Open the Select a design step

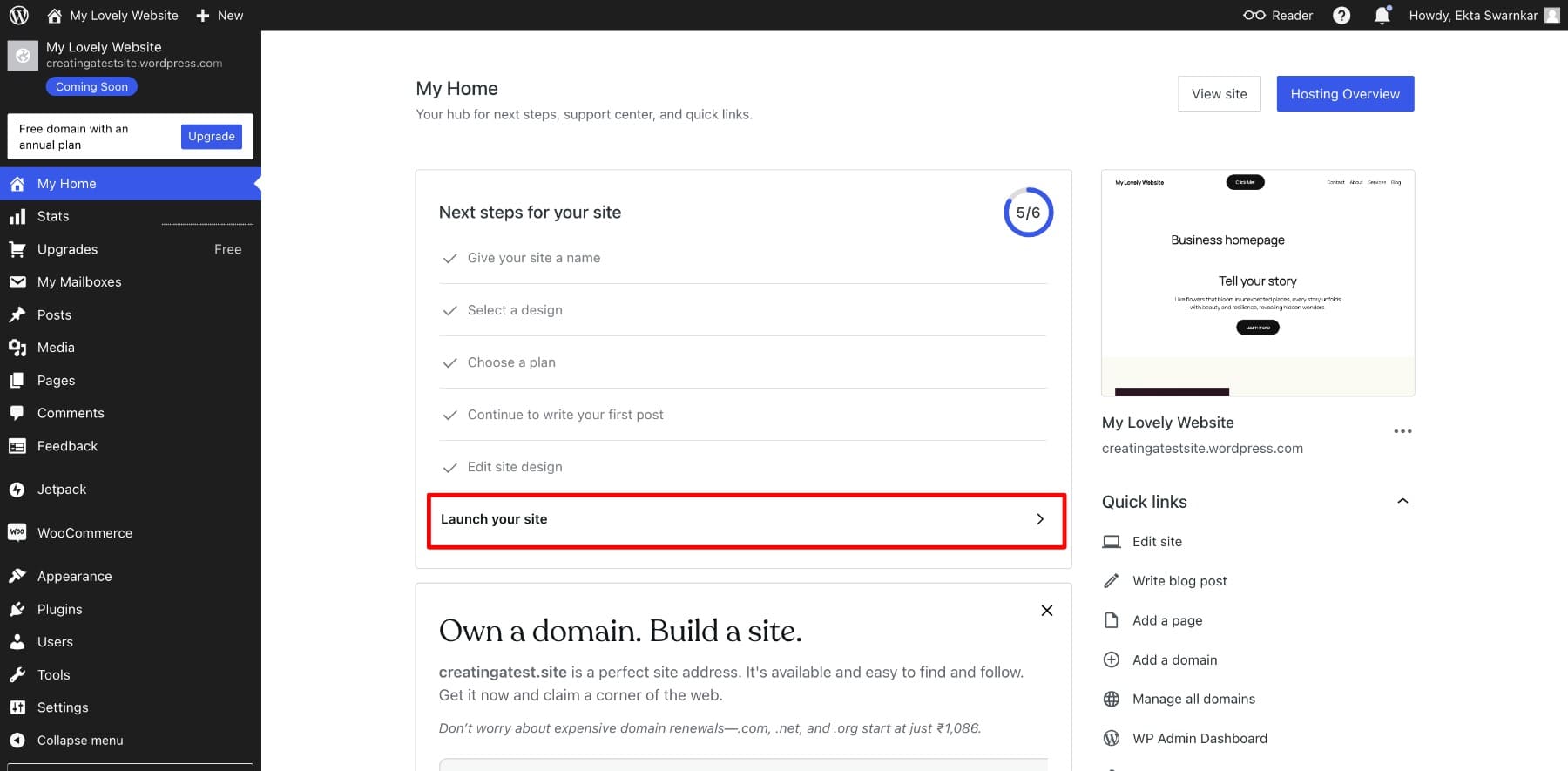pos(743,310)
